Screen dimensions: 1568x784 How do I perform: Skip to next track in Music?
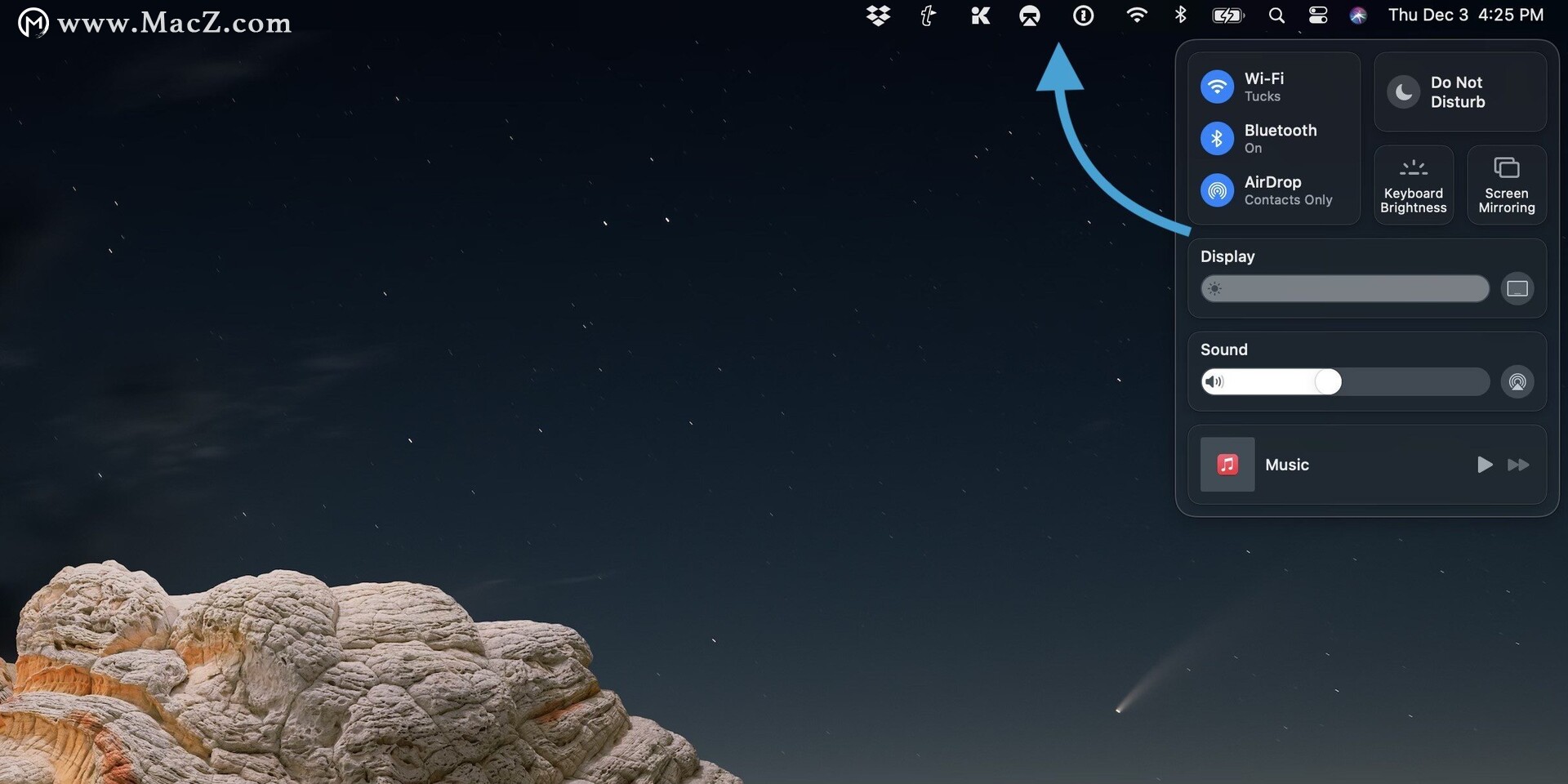(1519, 465)
